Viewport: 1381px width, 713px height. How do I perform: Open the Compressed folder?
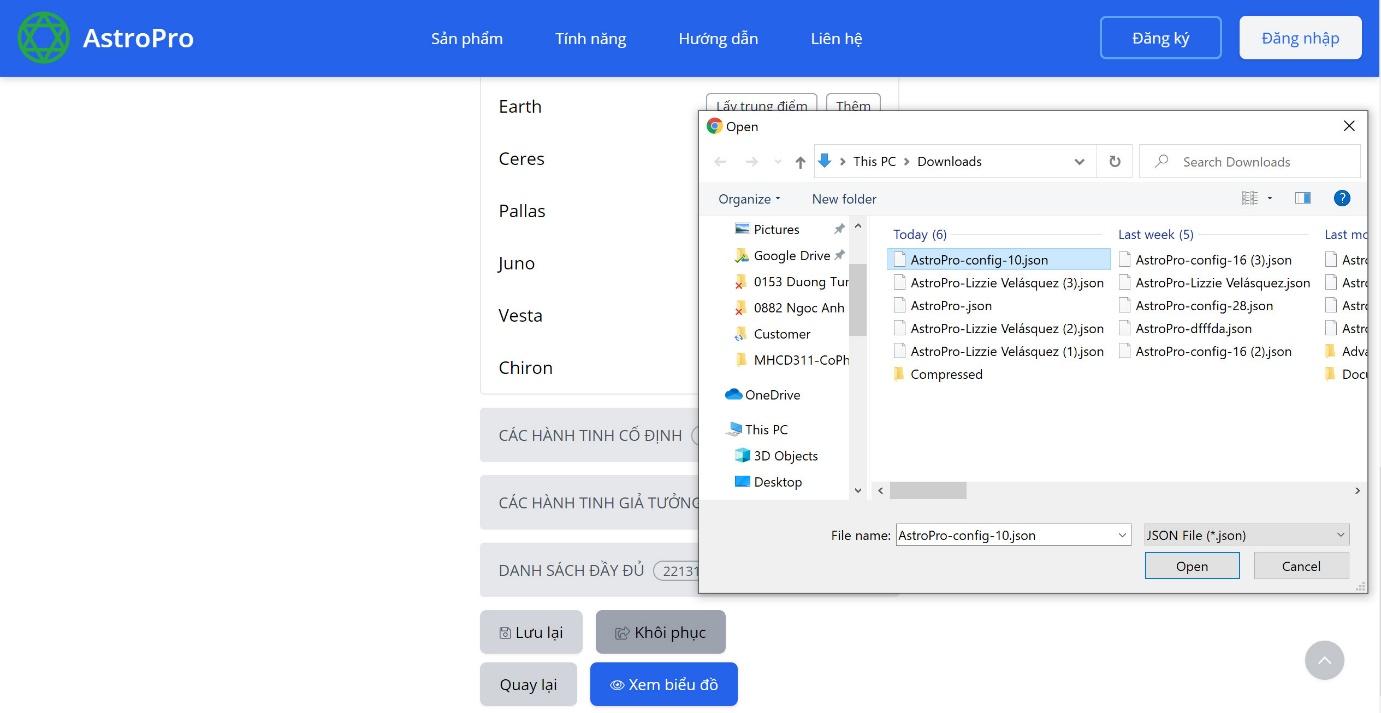[x=945, y=374]
